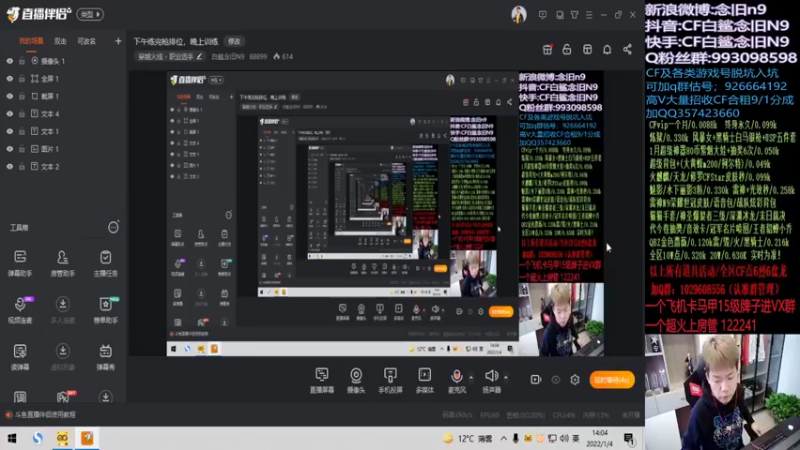
Task: Expand the toolbox more options button
Action: 113,228
